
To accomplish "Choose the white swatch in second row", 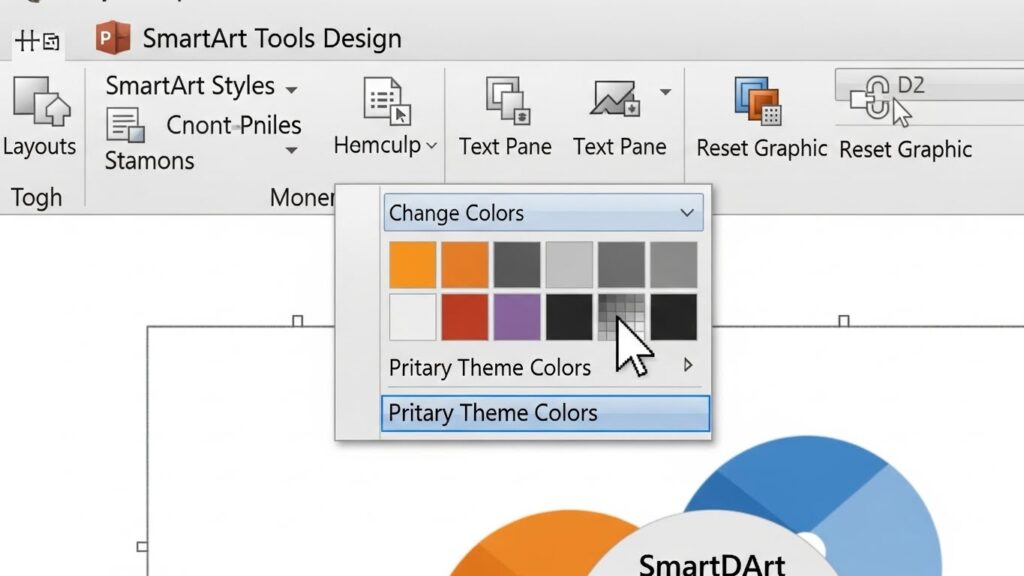I will pos(413,317).
